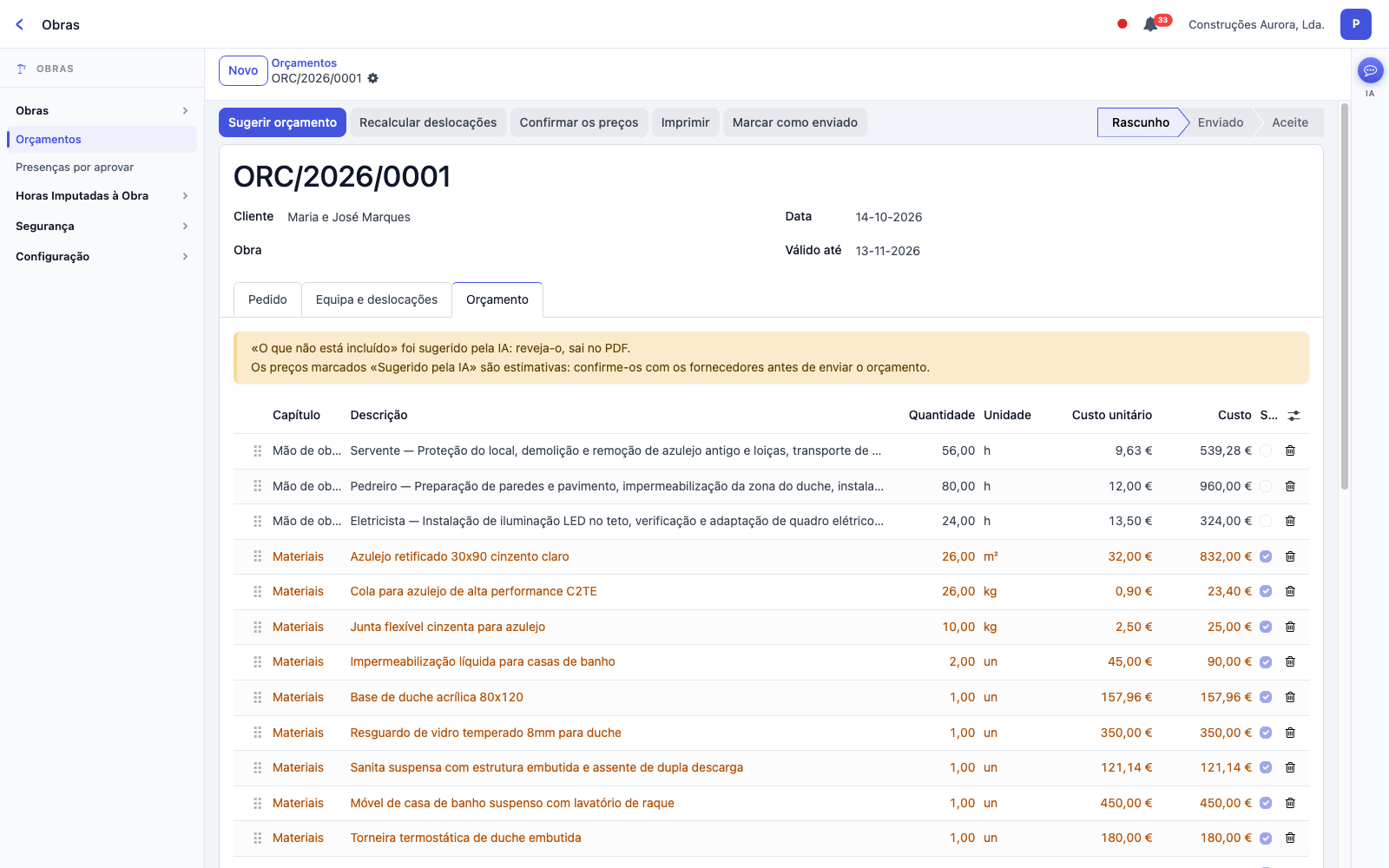
Task: Toggle the suggested checkbox on the Servente line
Action: coord(1266,450)
